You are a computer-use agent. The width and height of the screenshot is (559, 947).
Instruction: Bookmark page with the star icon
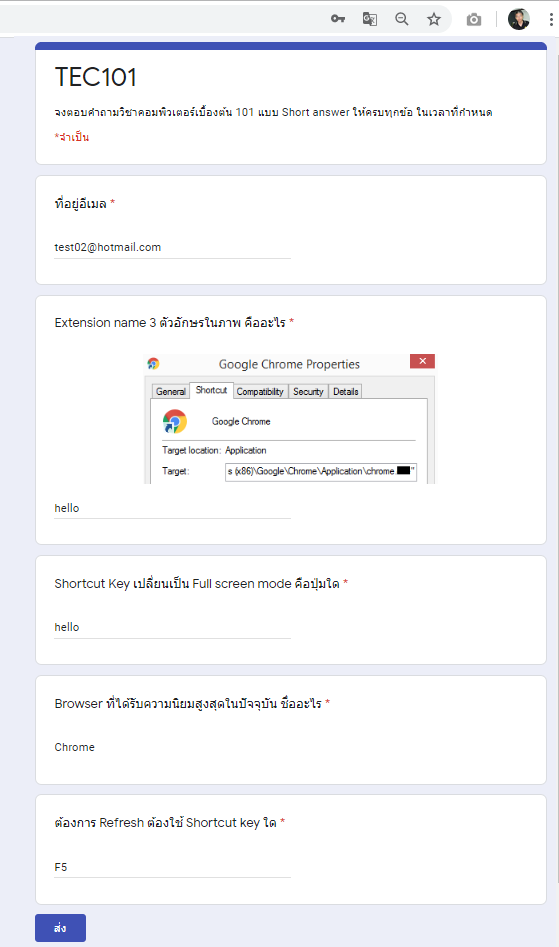pyautogui.click(x=433, y=19)
